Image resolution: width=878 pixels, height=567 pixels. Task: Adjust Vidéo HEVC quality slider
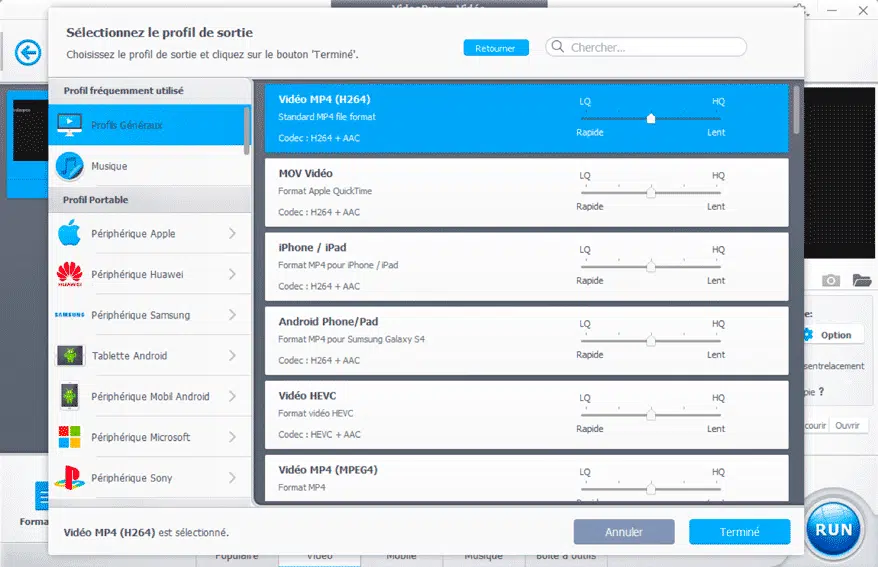pyautogui.click(x=651, y=415)
